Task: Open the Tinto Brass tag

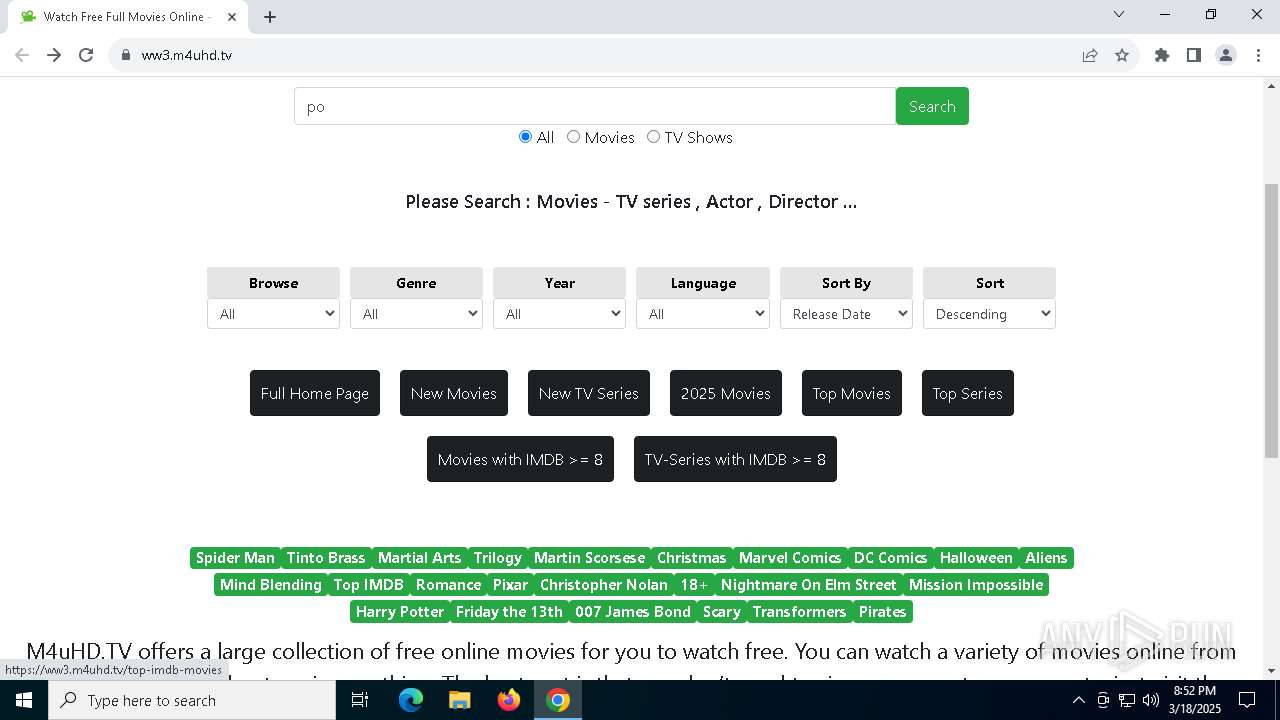Action: coord(326,558)
